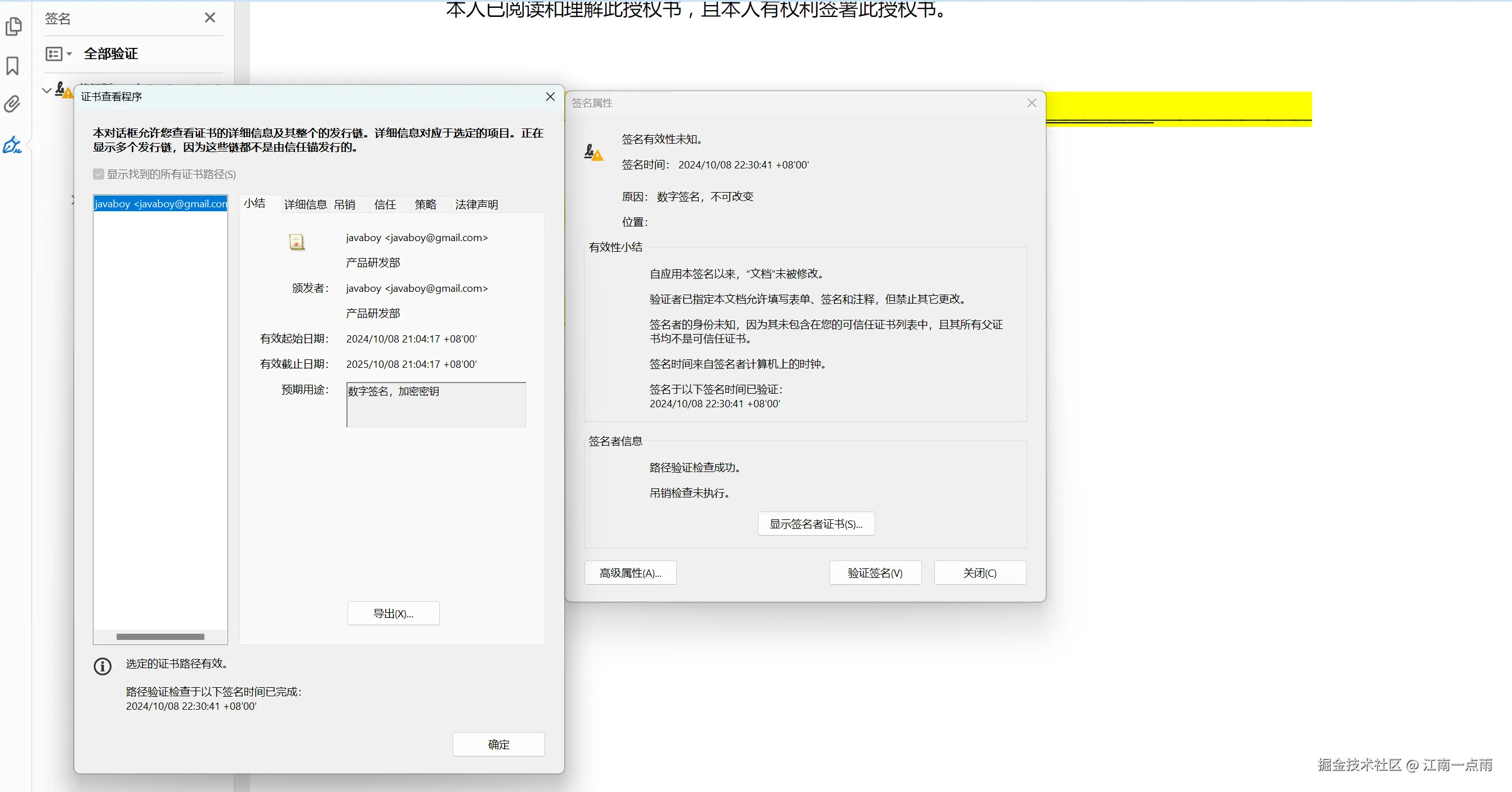Open the 法律声明 legal notice tab
This screenshot has width=1512, height=792.
click(476, 204)
